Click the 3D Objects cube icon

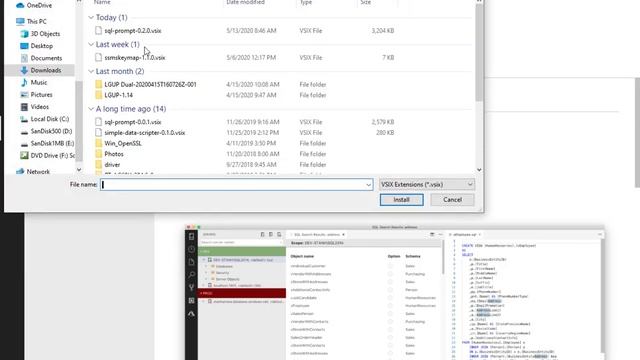click(x=24, y=33)
